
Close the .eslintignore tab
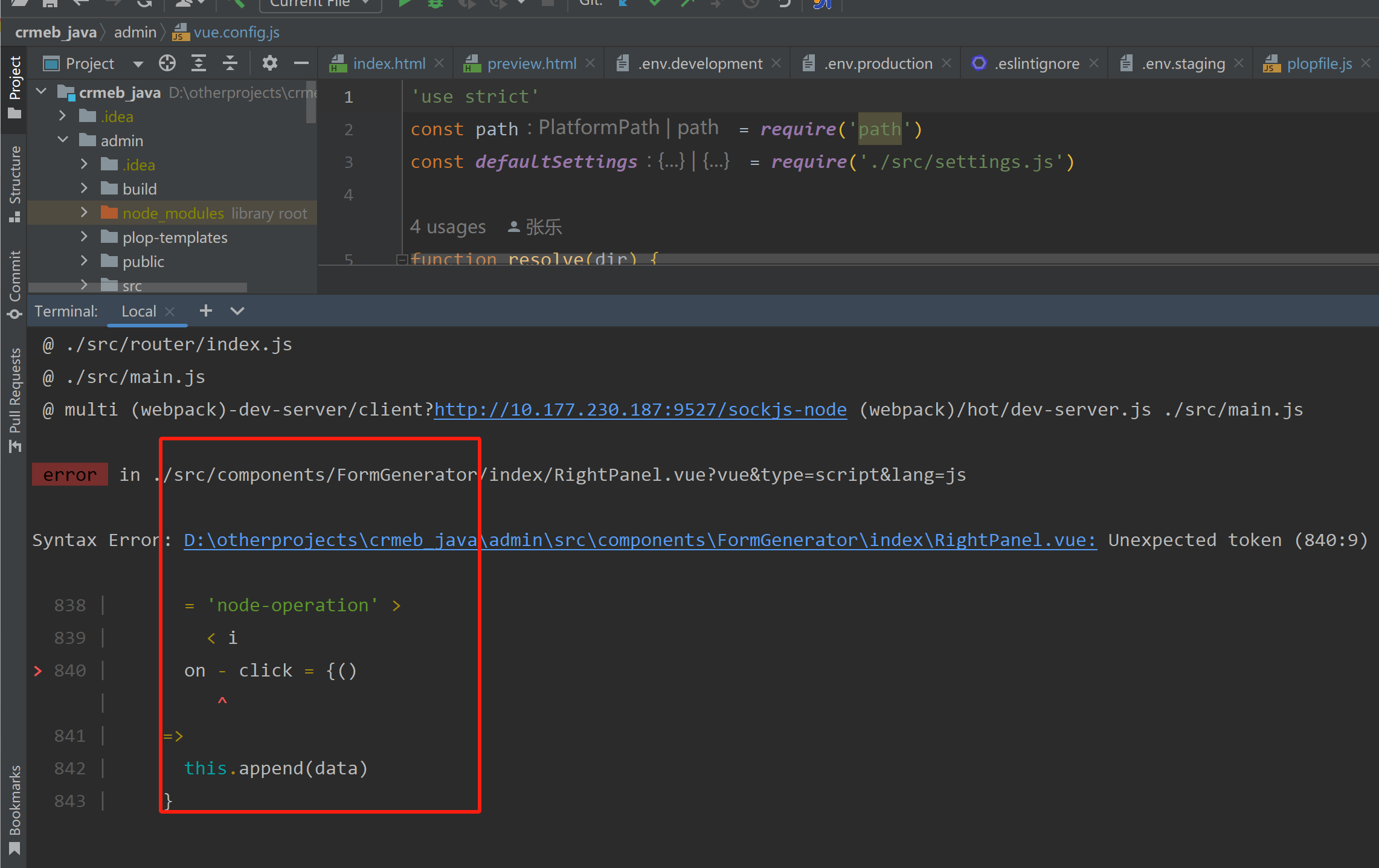click(1094, 63)
